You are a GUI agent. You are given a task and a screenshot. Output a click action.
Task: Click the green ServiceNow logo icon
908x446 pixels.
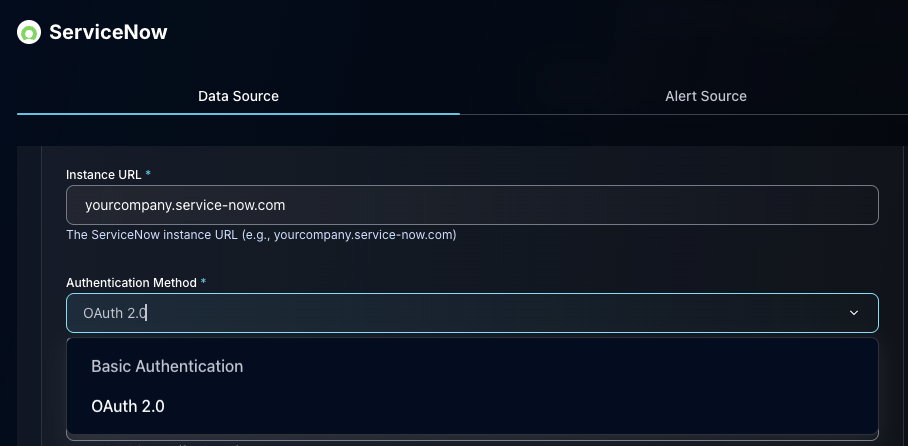click(29, 33)
